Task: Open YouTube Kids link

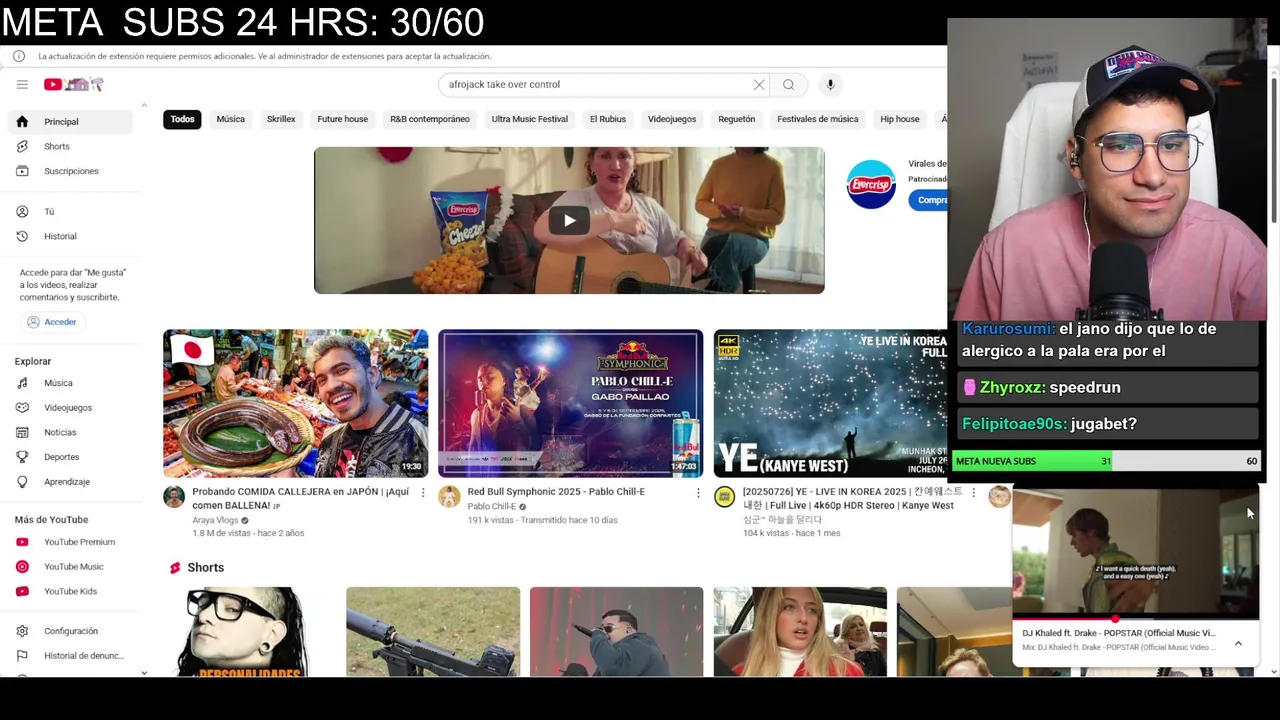Action: click(70, 591)
